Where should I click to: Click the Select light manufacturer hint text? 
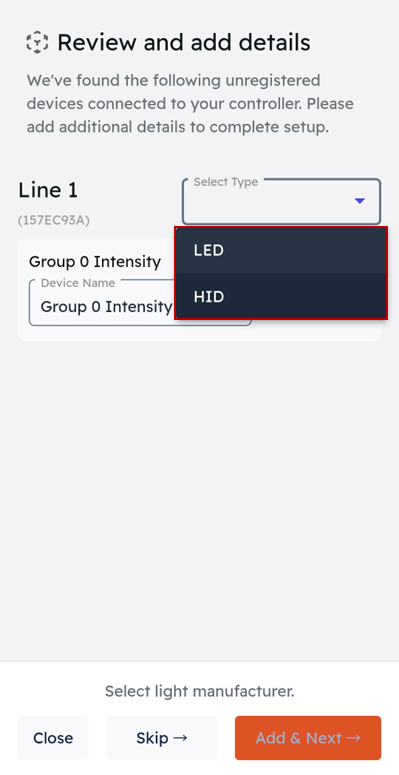point(199,691)
